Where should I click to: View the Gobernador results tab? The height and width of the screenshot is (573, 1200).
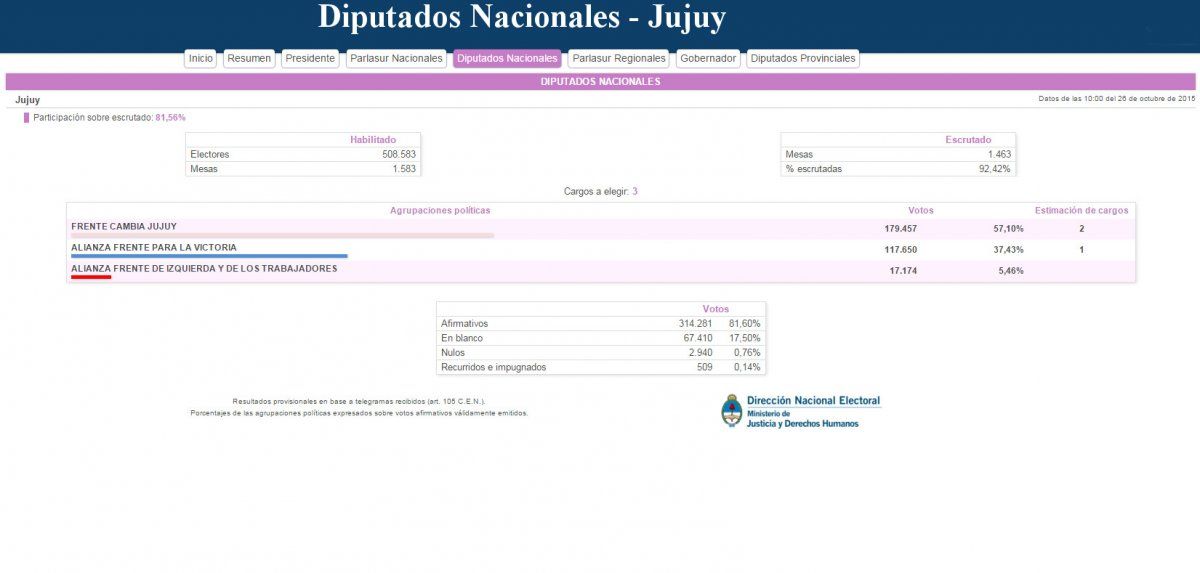[x=708, y=59]
